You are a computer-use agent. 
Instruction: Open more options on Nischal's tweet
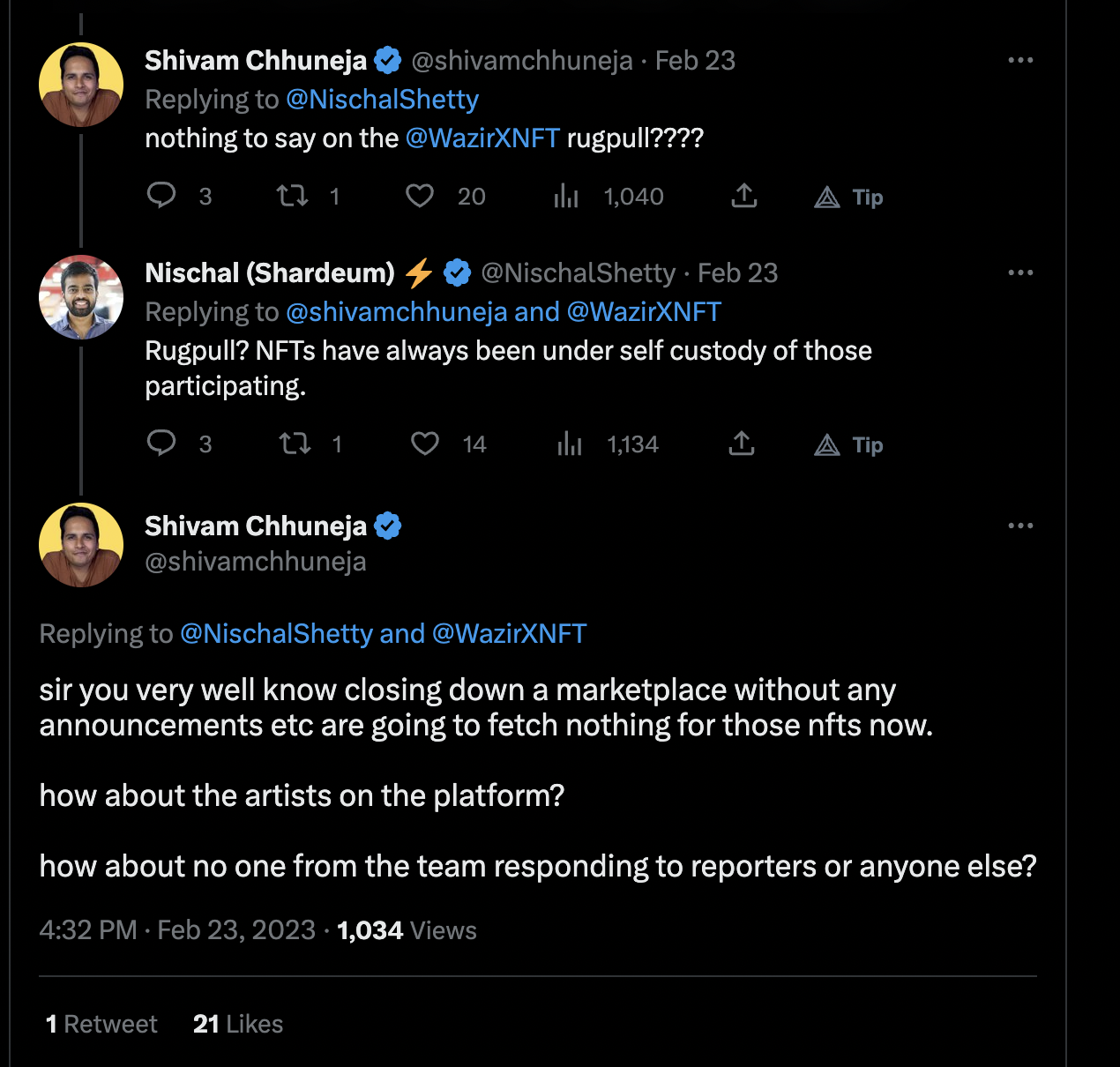pos(1020,272)
